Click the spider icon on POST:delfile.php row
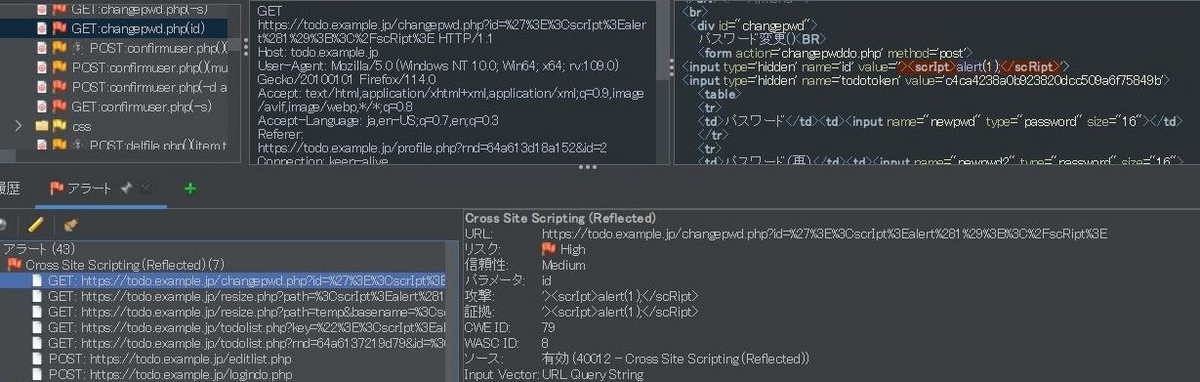The height and width of the screenshot is (382, 1200). pyautogui.click(x=77, y=146)
